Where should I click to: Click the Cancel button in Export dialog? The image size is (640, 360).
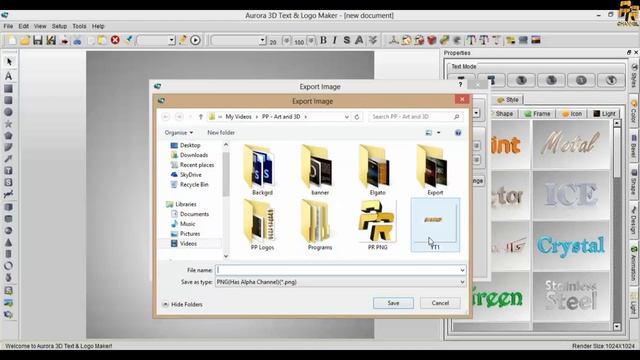pyautogui.click(x=440, y=303)
